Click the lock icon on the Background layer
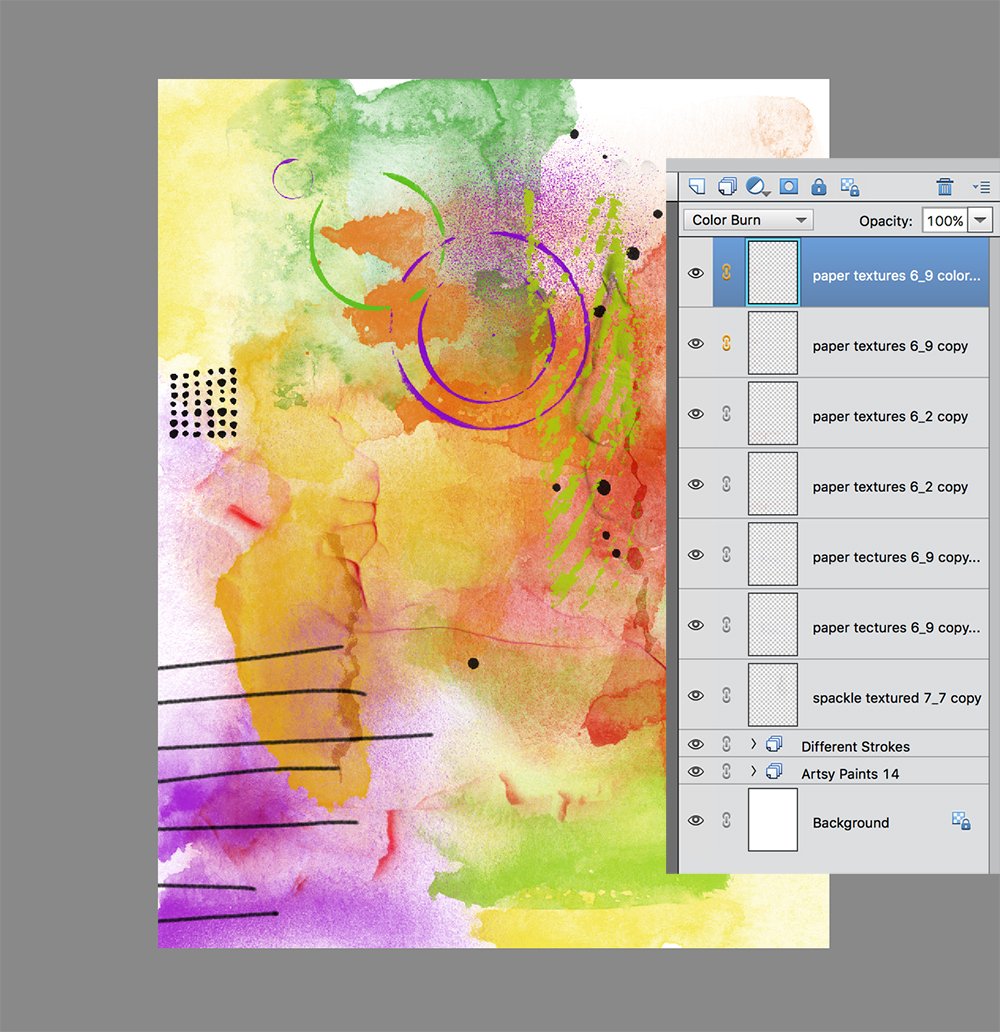1000x1032 pixels. tap(961, 821)
